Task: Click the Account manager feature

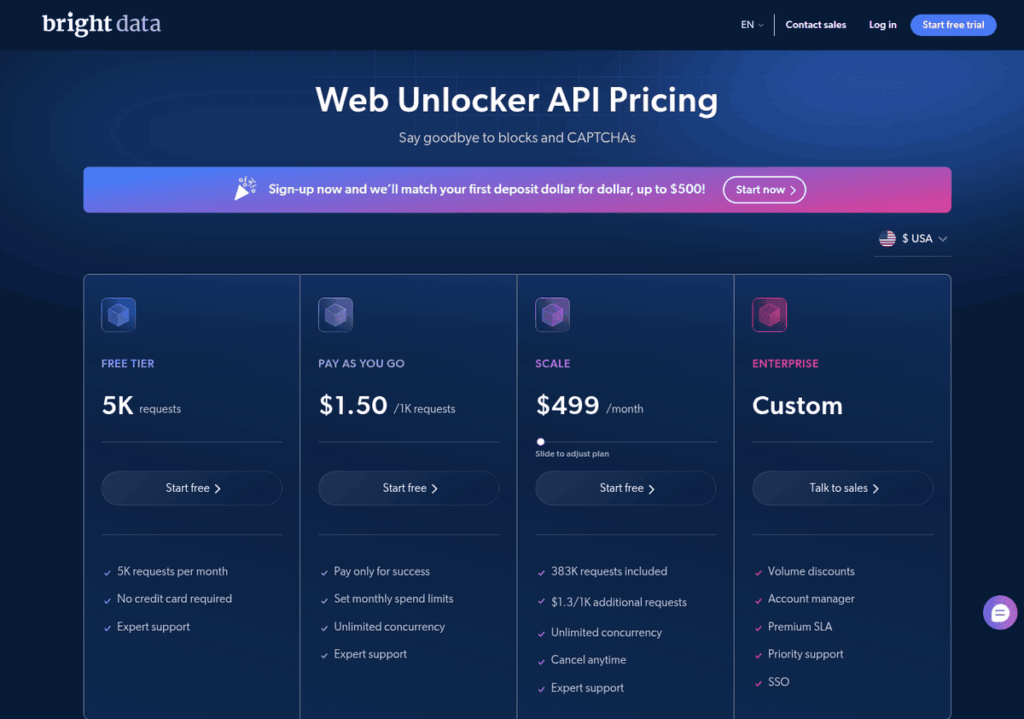Action: (x=811, y=599)
